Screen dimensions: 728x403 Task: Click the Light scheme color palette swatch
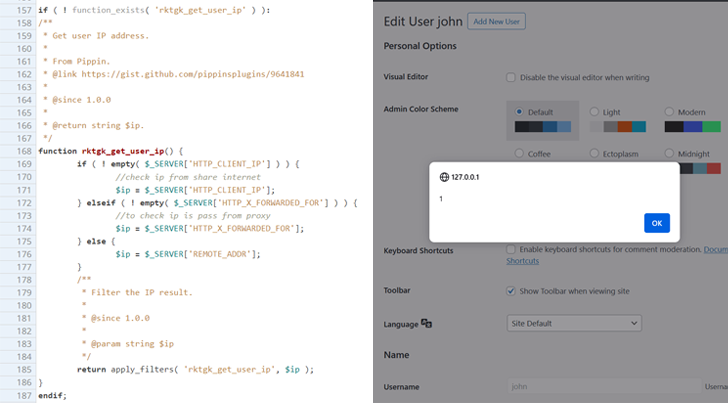click(617, 127)
